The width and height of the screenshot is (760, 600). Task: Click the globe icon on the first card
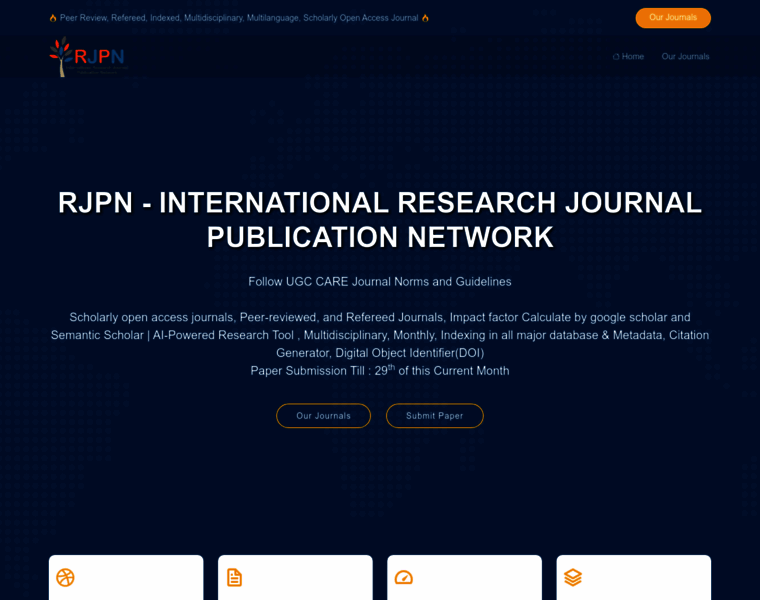click(65, 577)
